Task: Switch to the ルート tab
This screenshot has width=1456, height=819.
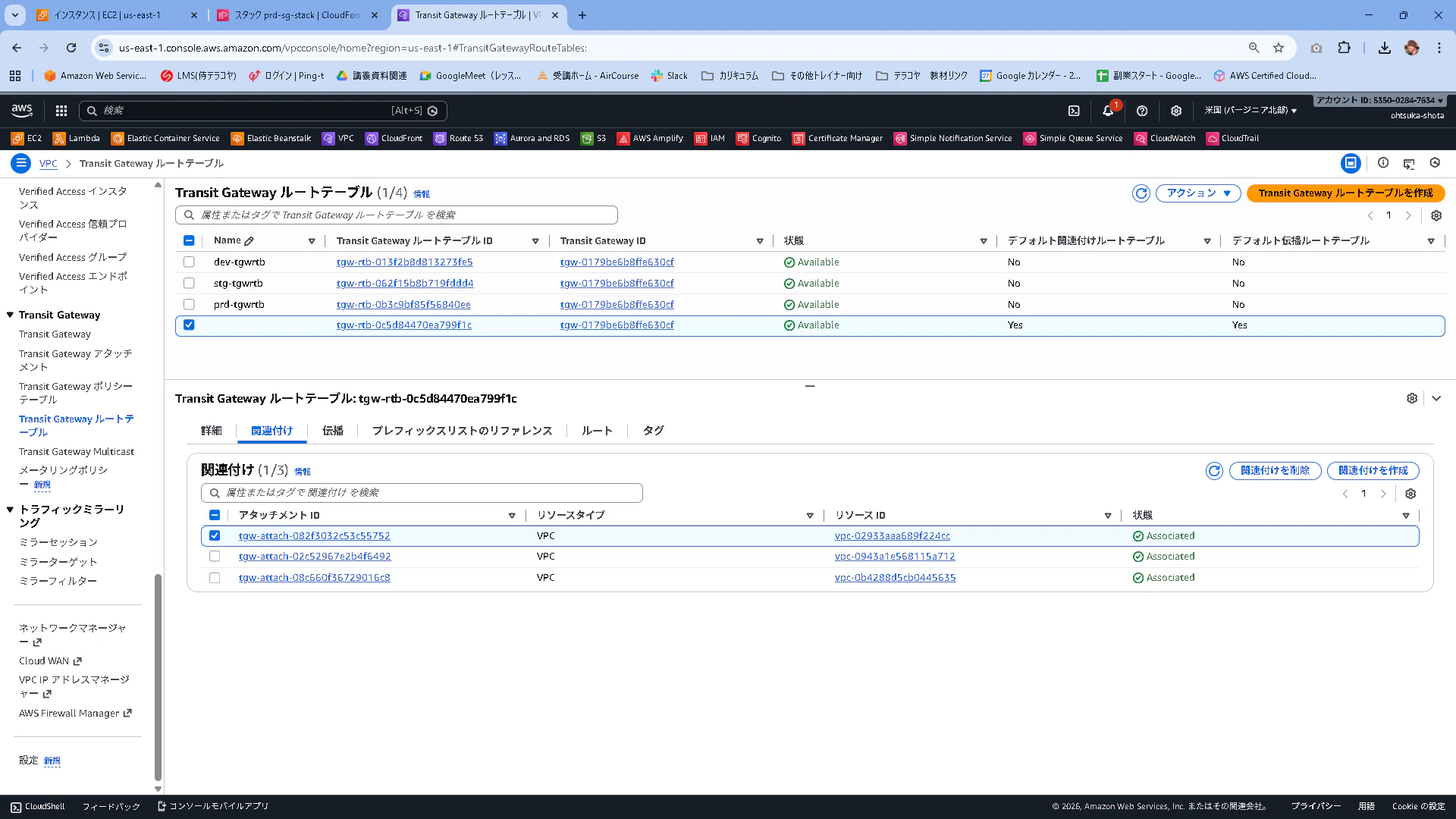Action: (597, 431)
